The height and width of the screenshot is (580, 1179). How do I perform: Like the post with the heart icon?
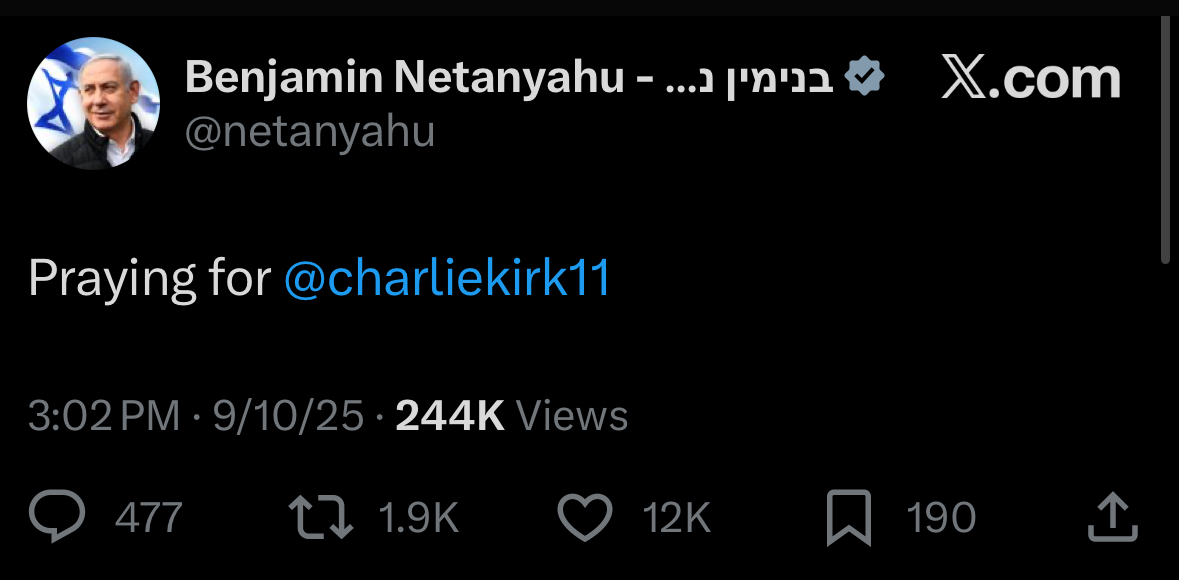[x=584, y=518]
